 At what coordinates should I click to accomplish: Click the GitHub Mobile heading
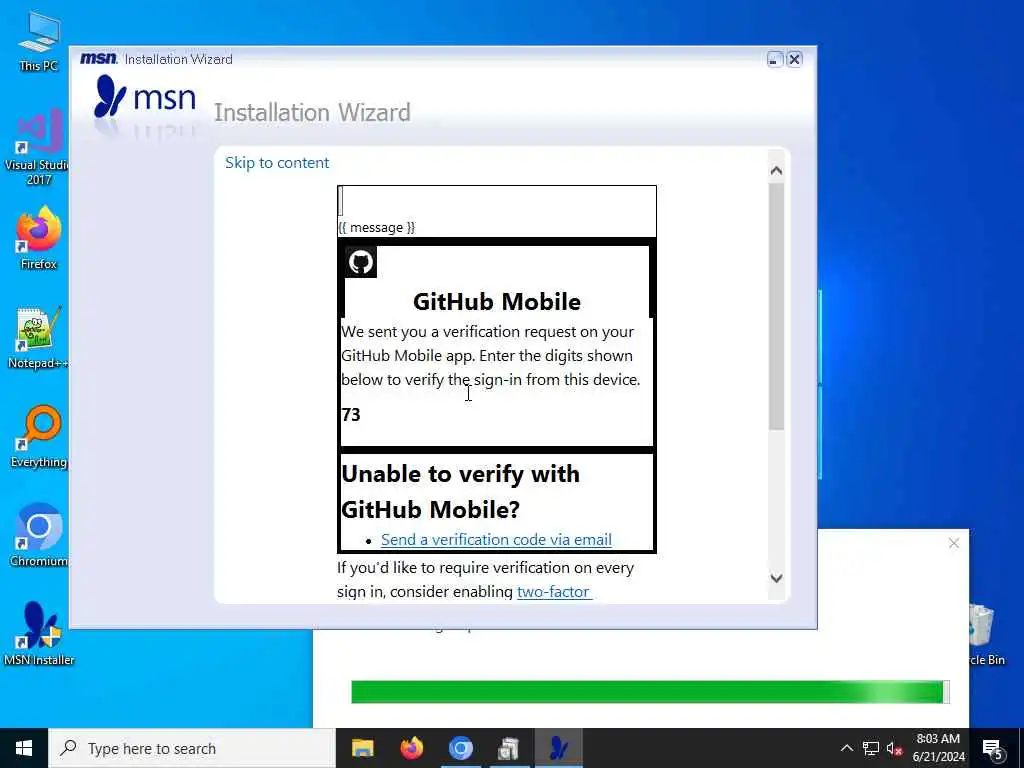[x=497, y=302]
